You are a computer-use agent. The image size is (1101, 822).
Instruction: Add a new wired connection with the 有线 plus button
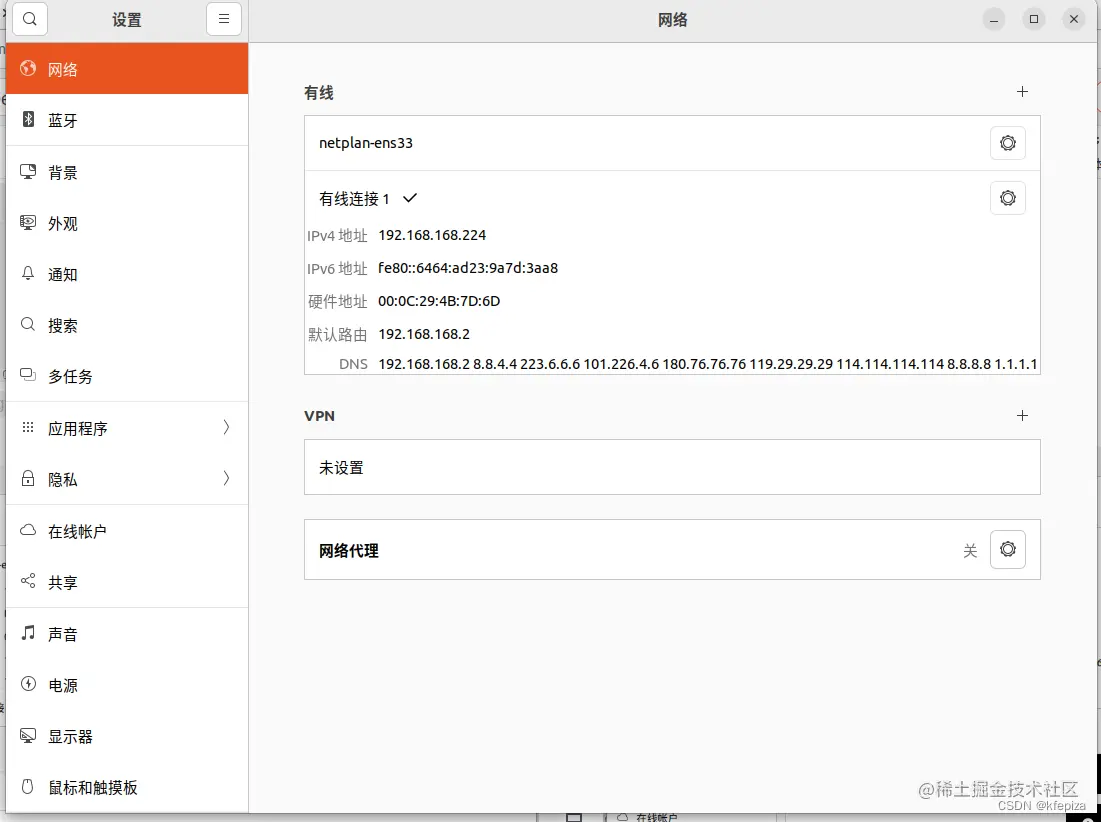tap(1022, 91)
